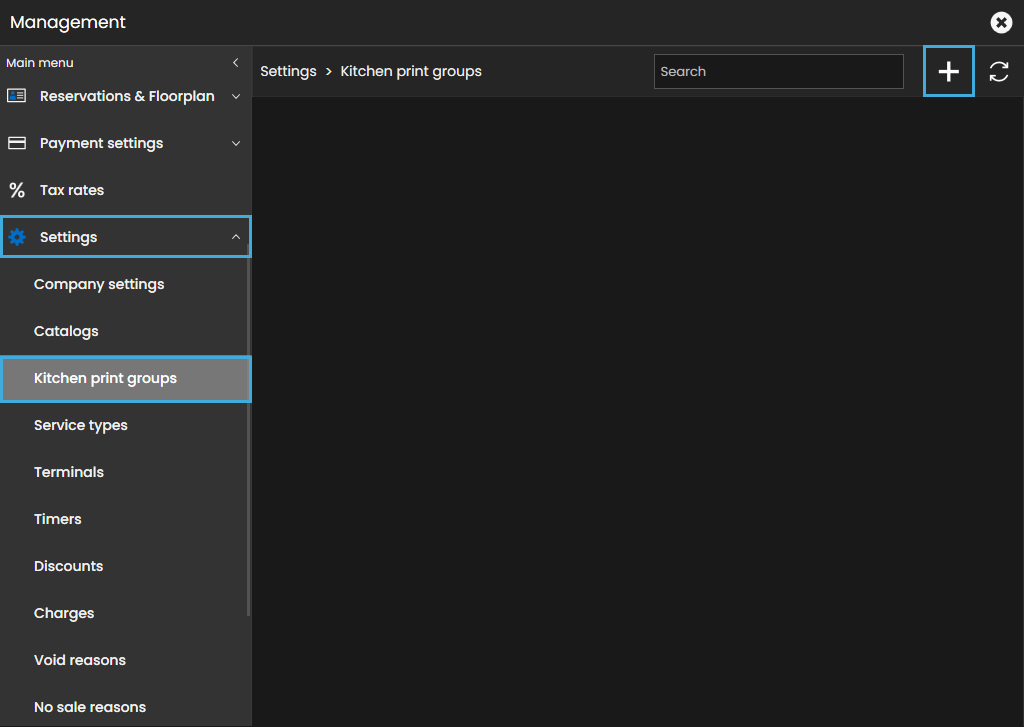Screen dimensions: 1024x727
Task: Close the Management window
Action: tap(1000, 22)
